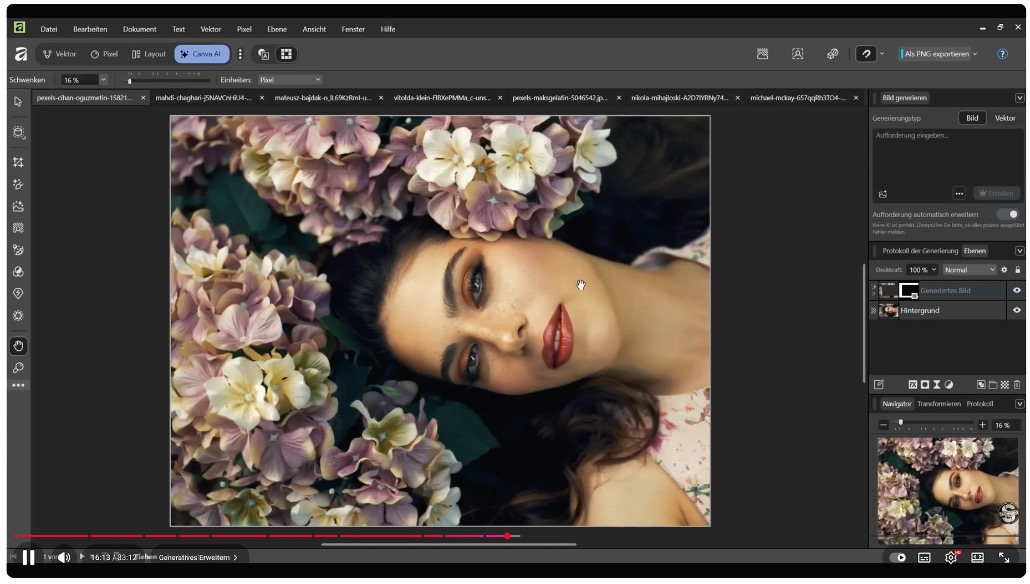The width and height of the screenshot is (1030, 584).
Task: Open the layer lock padlock icon
Action: pos(1018,270)
